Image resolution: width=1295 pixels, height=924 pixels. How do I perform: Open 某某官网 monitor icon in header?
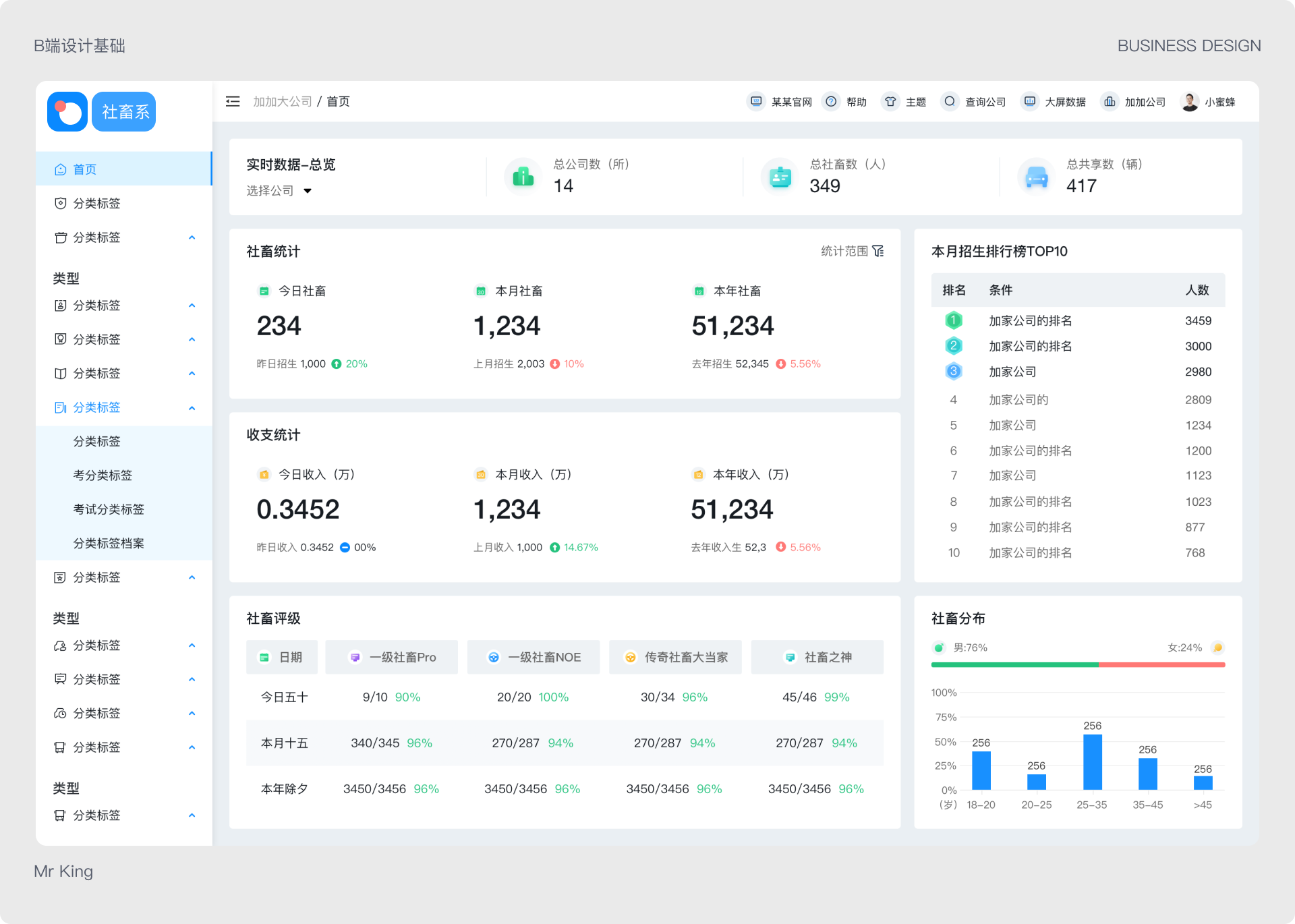click(756, 101)
